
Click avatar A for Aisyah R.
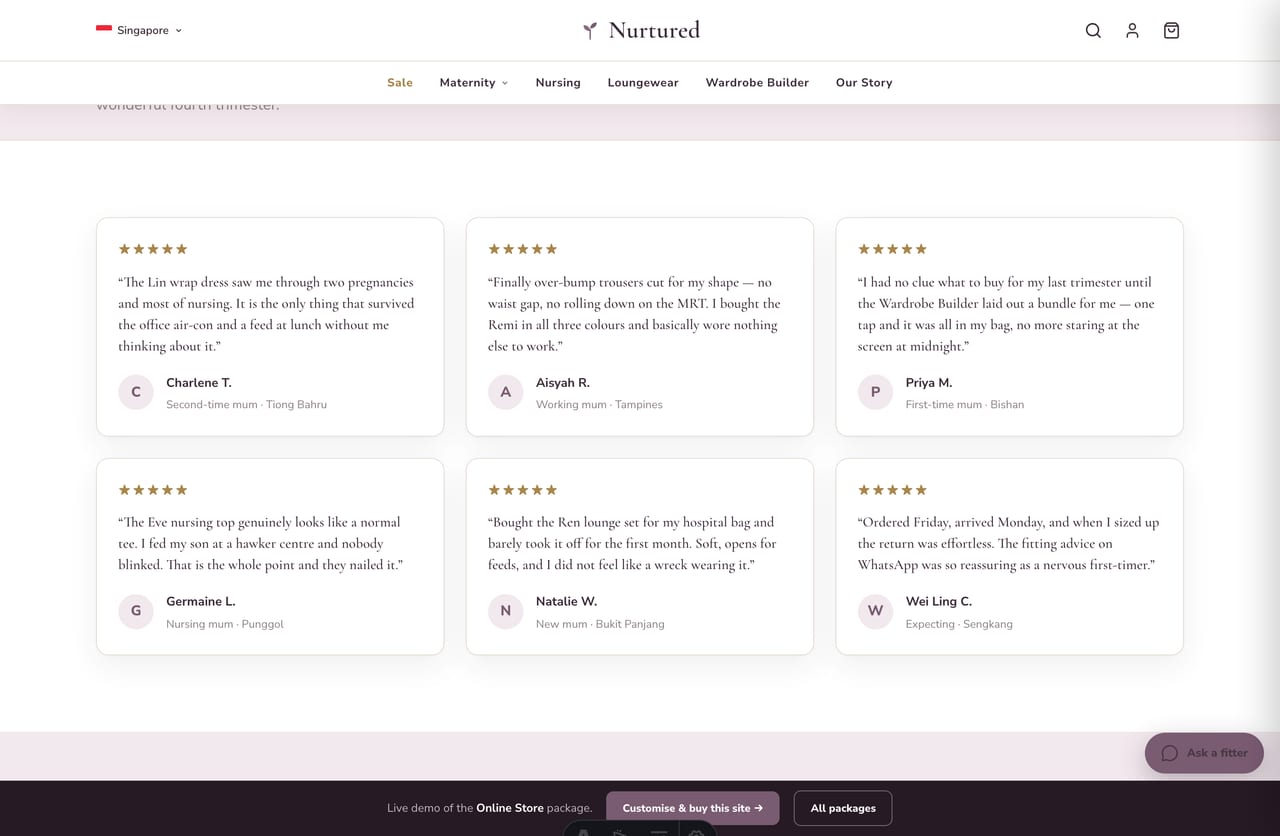pyautogui.click(x=506, y=392)
